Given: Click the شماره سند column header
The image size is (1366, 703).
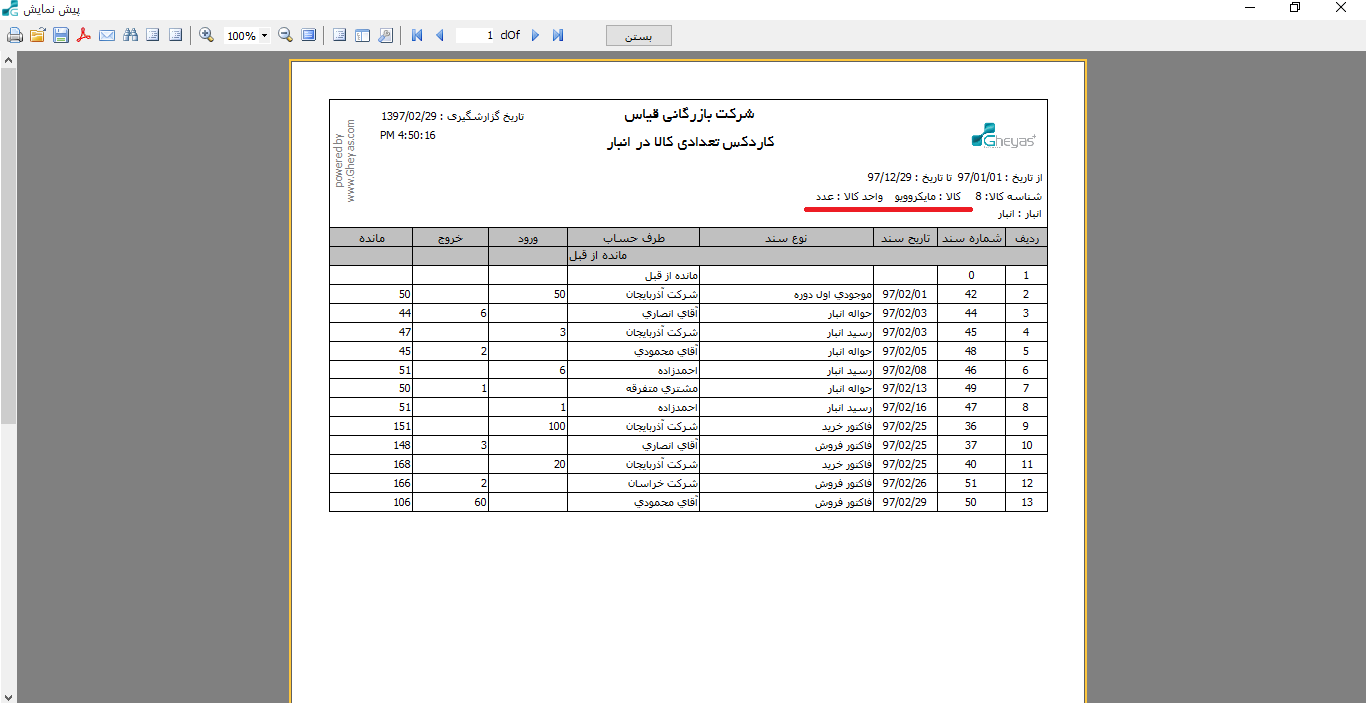Looking at the screenshot, I should point(971,238).
